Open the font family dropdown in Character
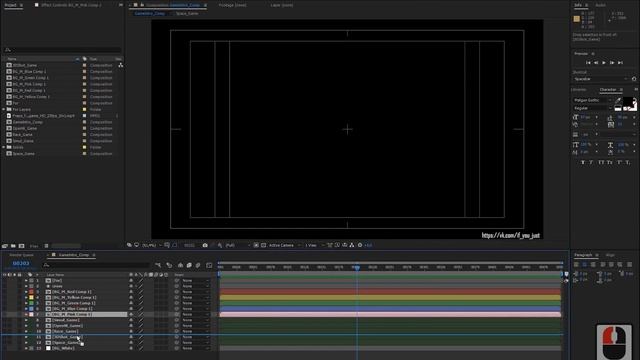Image resolution: width=640 pixels, height=360 pixels. coord(592,100)
